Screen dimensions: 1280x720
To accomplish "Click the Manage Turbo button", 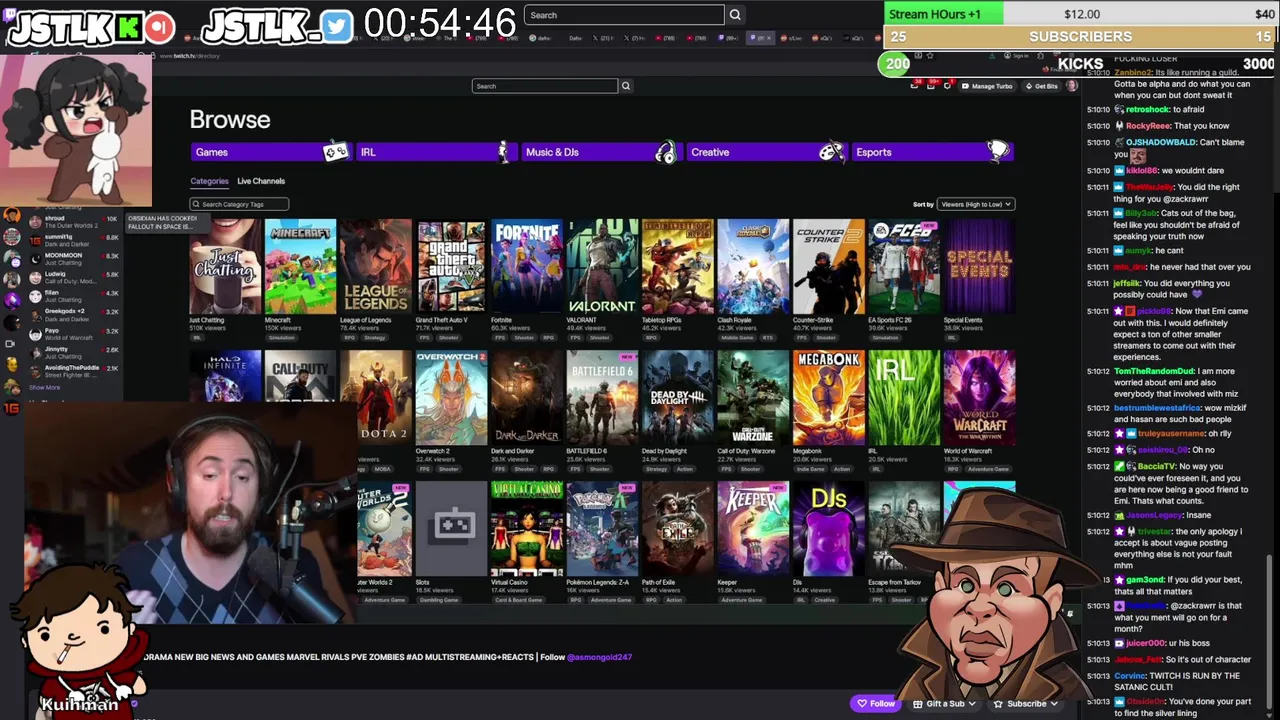I will (986, 86).
